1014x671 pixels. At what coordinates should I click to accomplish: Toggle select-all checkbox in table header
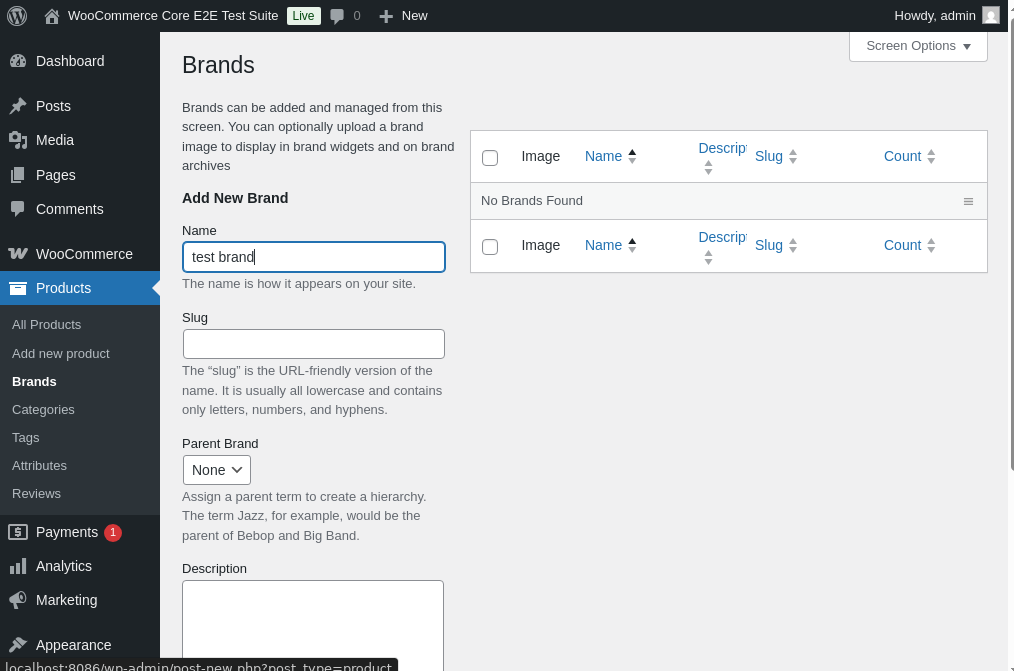coord(490,158)
